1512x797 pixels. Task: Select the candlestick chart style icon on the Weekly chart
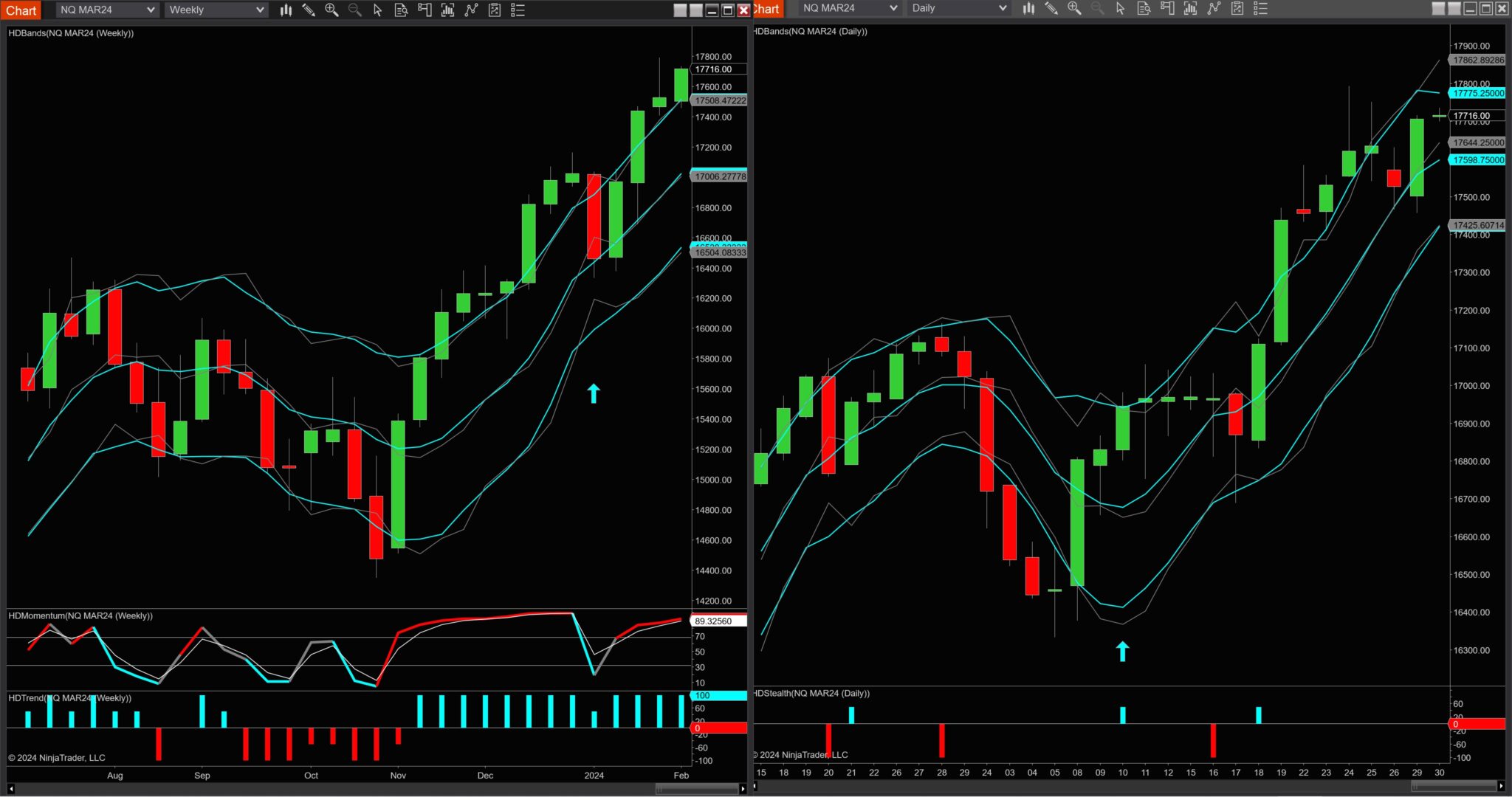286,10
